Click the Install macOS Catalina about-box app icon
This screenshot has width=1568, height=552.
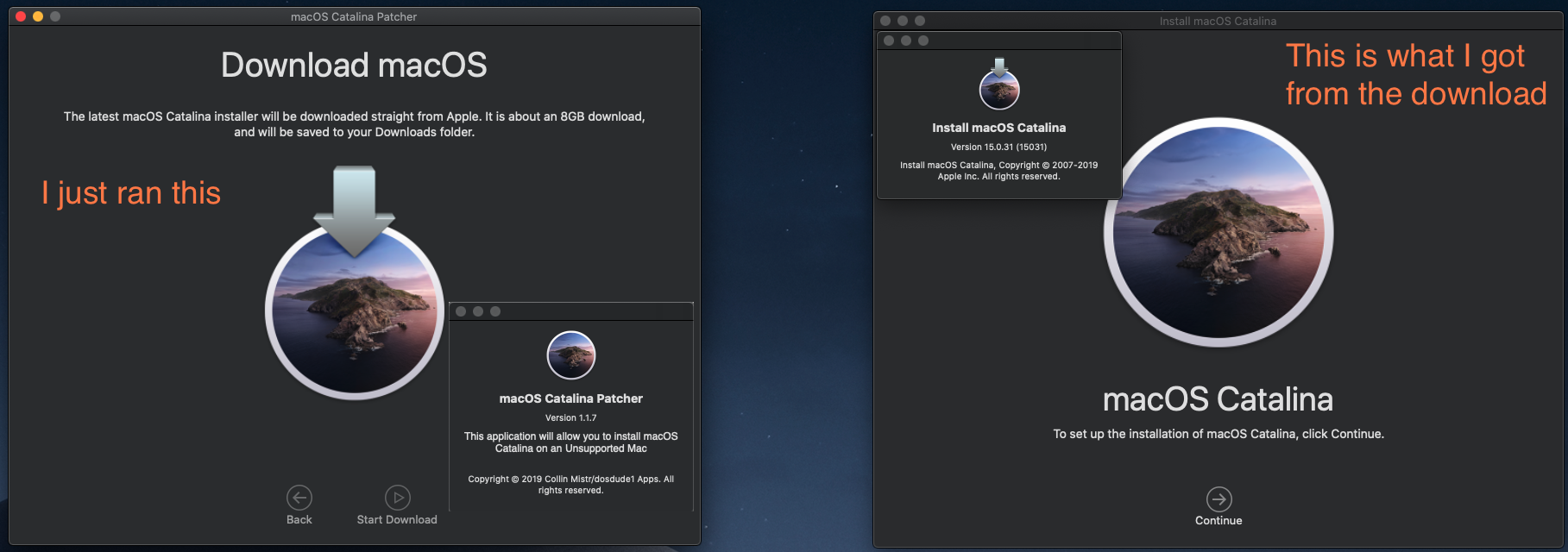point(999,85)
